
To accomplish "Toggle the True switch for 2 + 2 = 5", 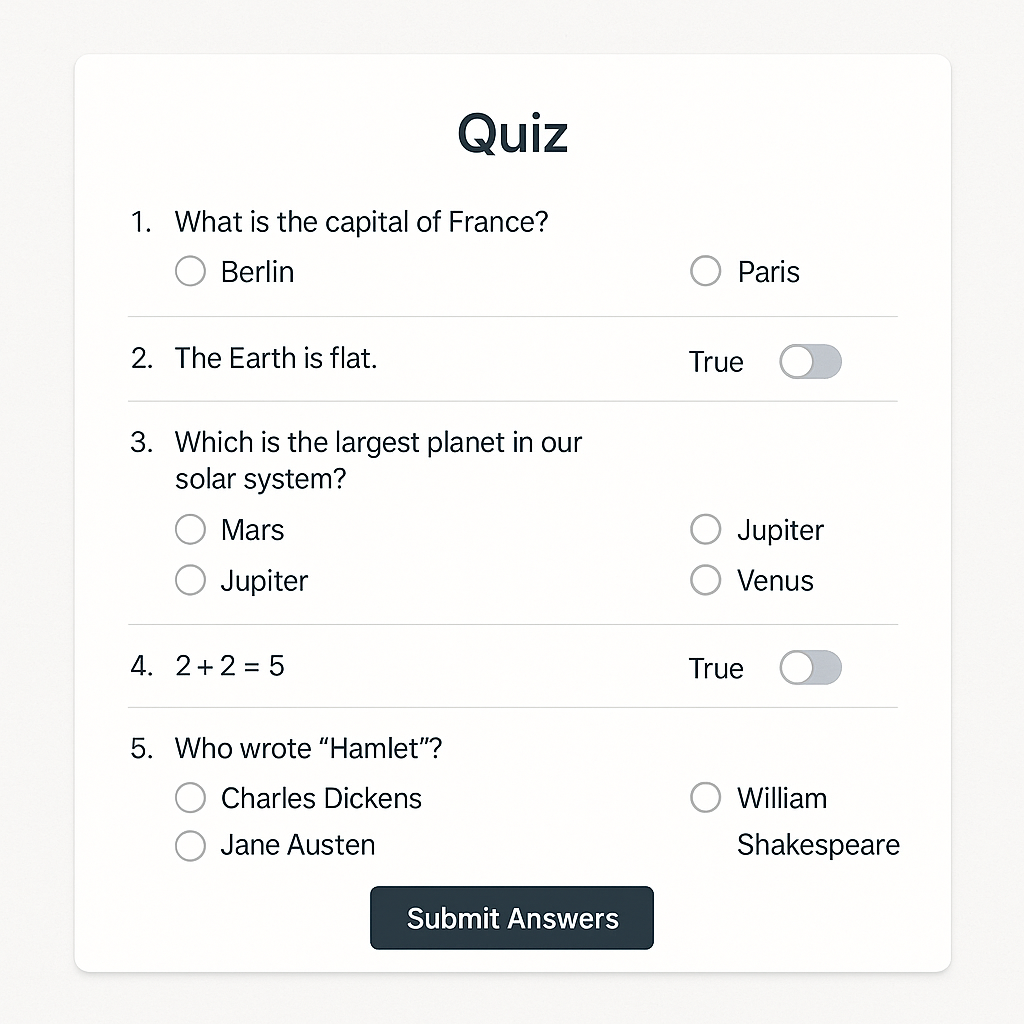I will tap(810, 667).
